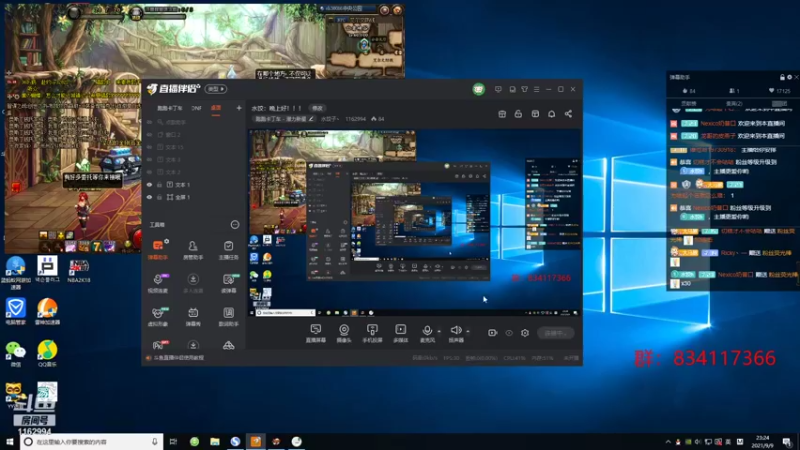Screen dimensions: 800x450
Task: Open the WeChat desktop icon
Action: [15, 353]
